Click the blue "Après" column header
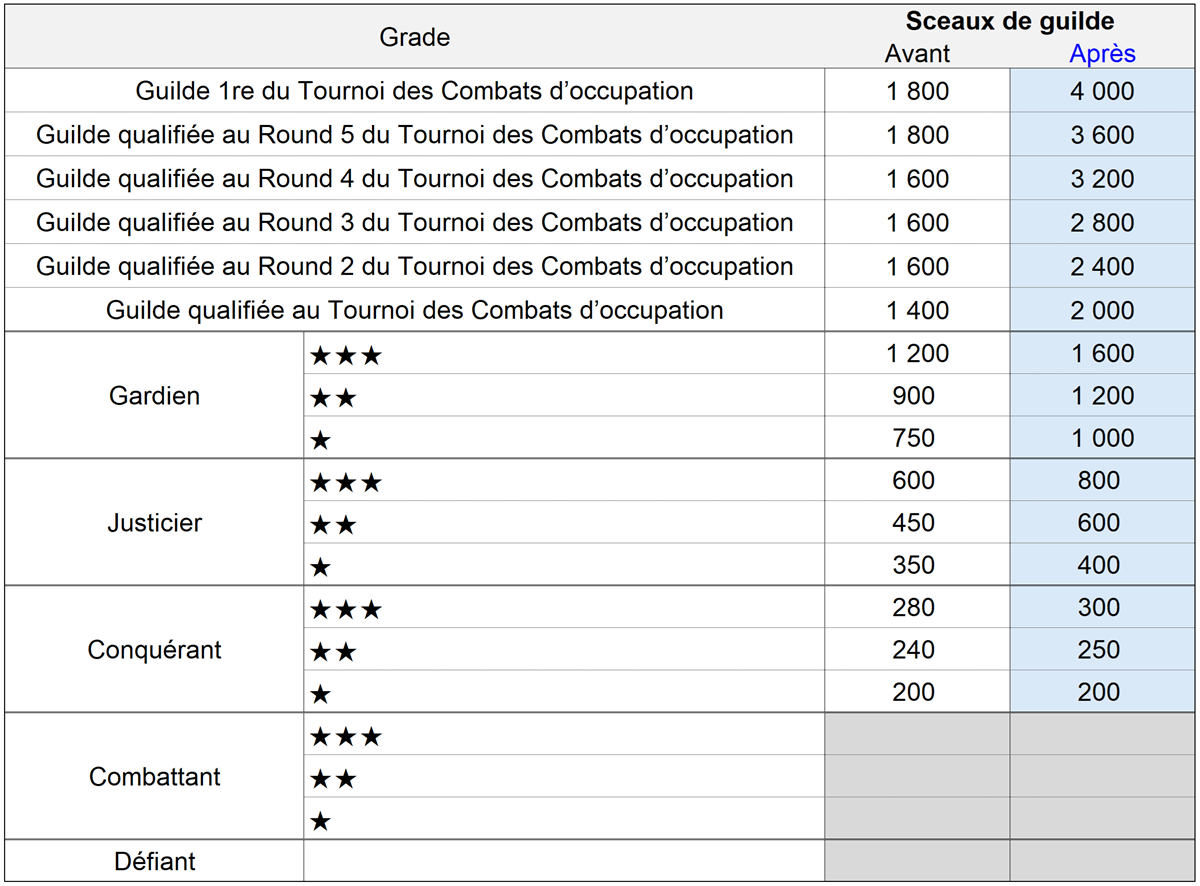The width and height of the screenshot is (1200, 886). [1102, 54]
